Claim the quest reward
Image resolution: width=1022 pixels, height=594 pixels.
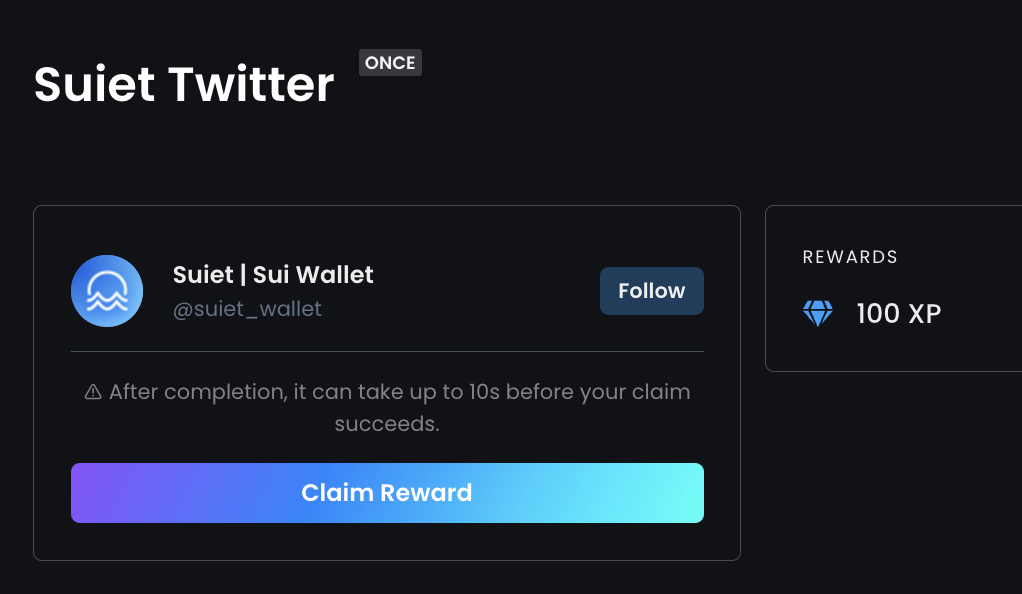[x=387, y=493]
